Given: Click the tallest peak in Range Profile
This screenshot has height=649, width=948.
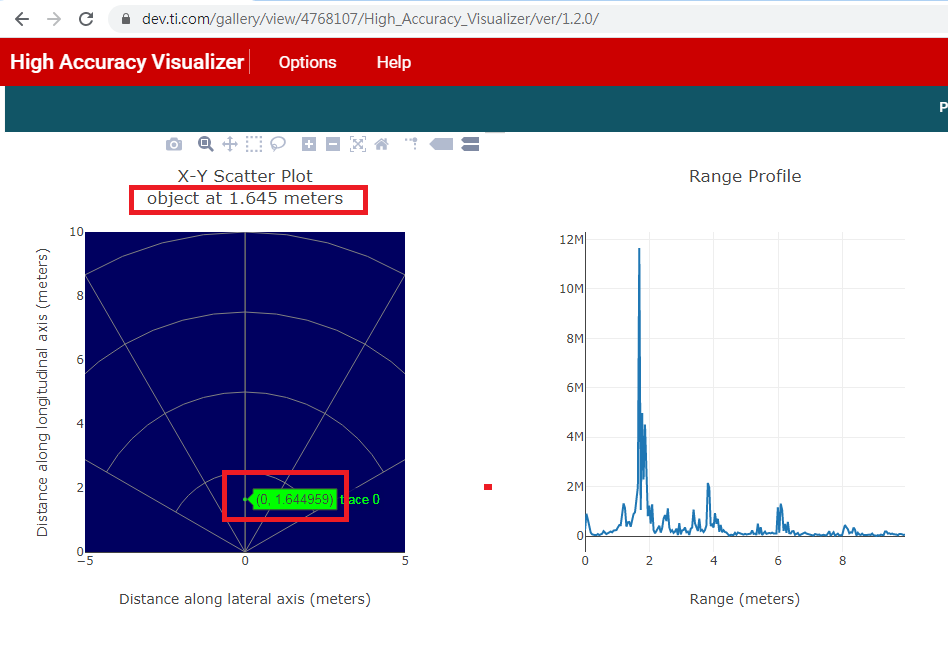Looking at the screenshot, I should [639, 249].
